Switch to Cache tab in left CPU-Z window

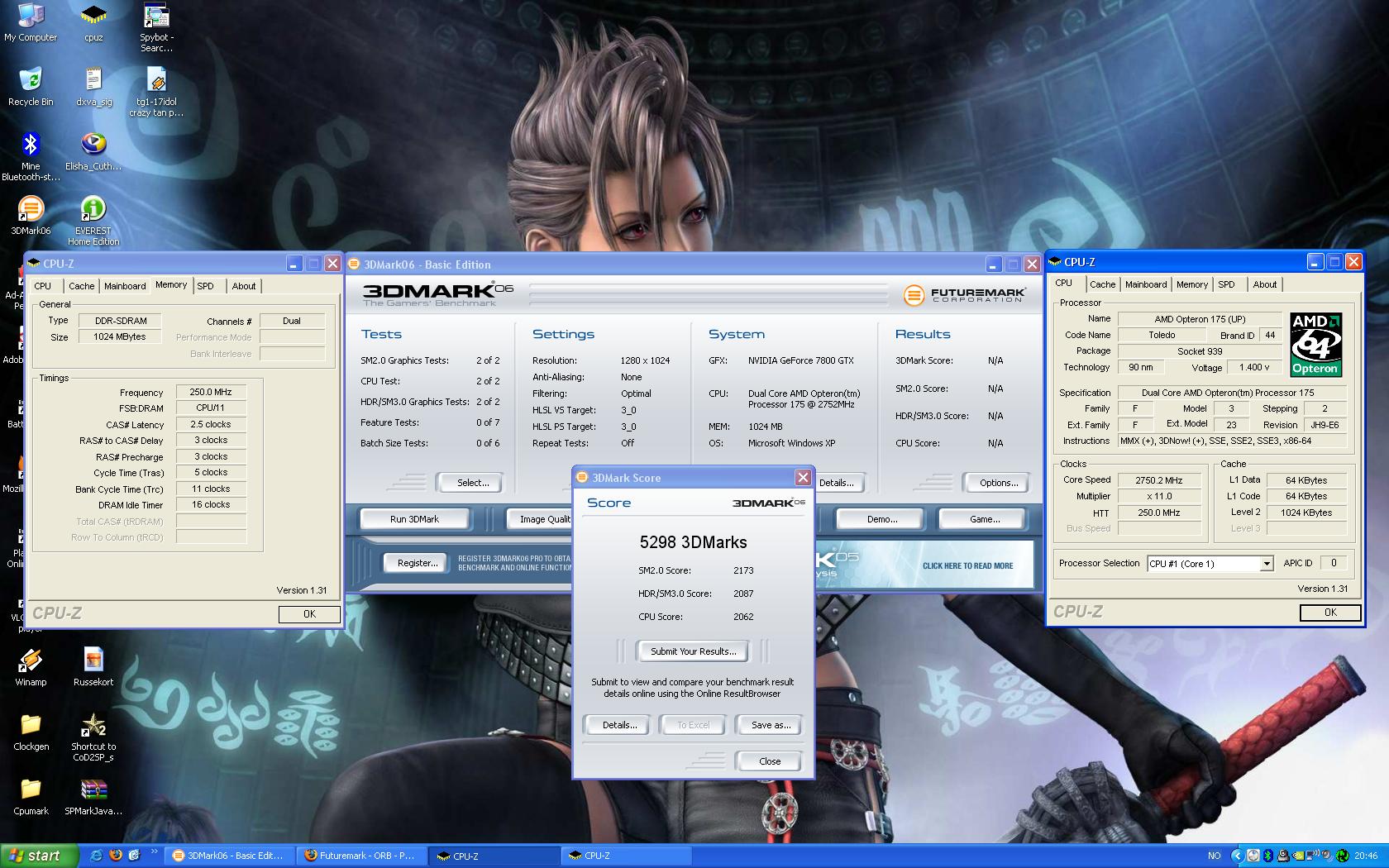(81, 286)
